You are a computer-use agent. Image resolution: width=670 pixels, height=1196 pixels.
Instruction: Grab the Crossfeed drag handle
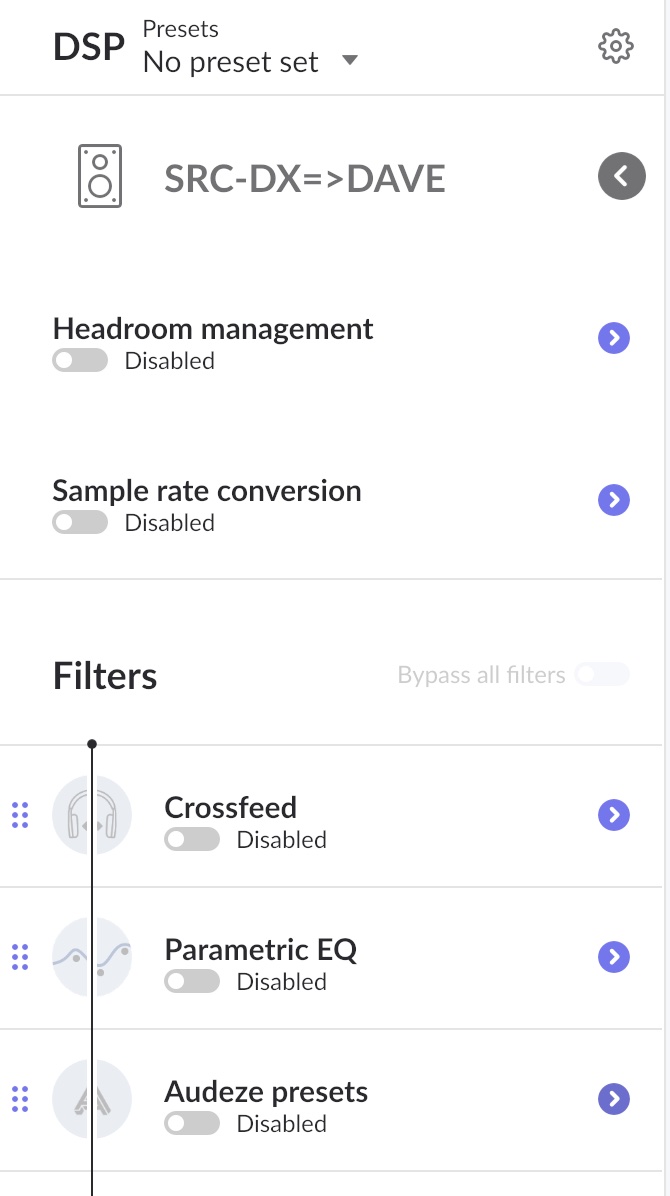19,815
